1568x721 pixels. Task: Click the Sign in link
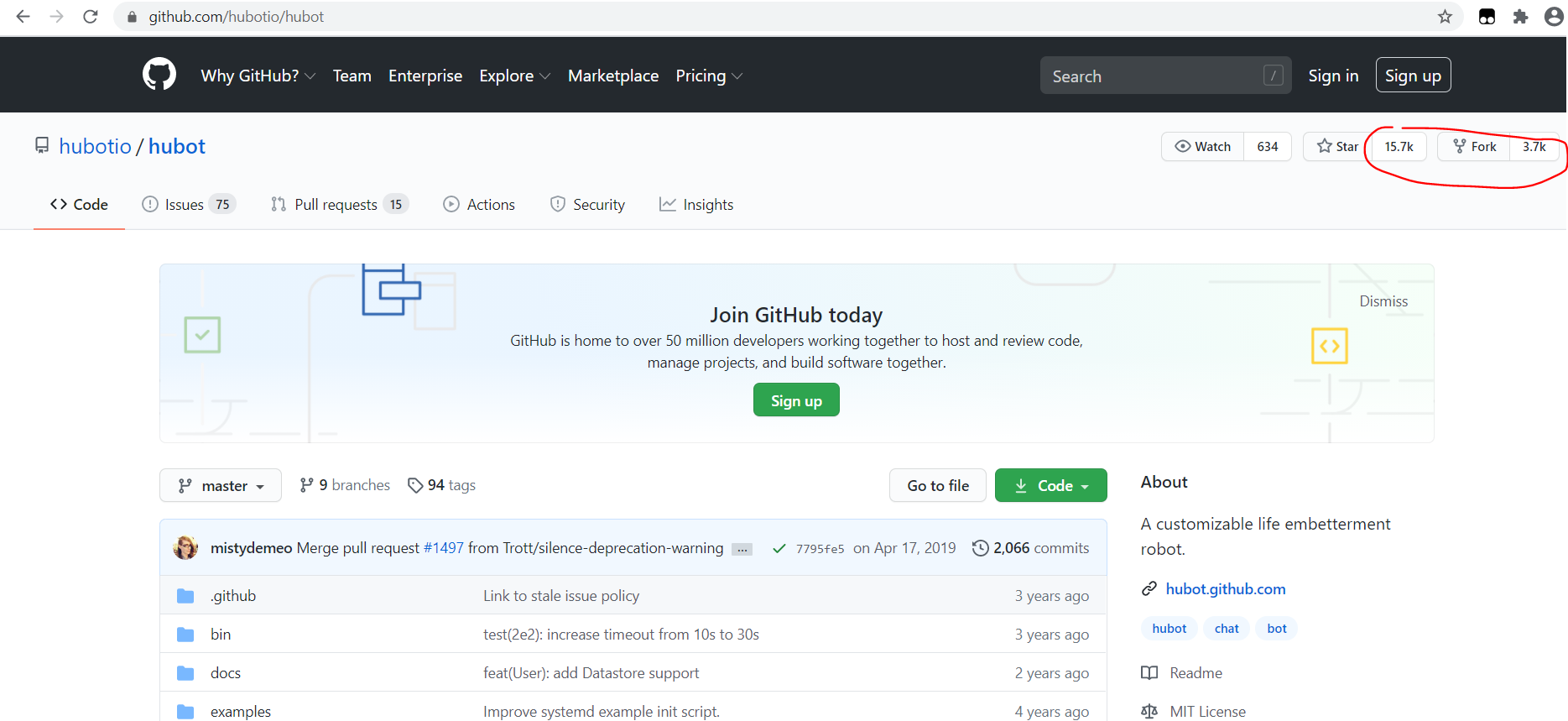coord(1333,76)
